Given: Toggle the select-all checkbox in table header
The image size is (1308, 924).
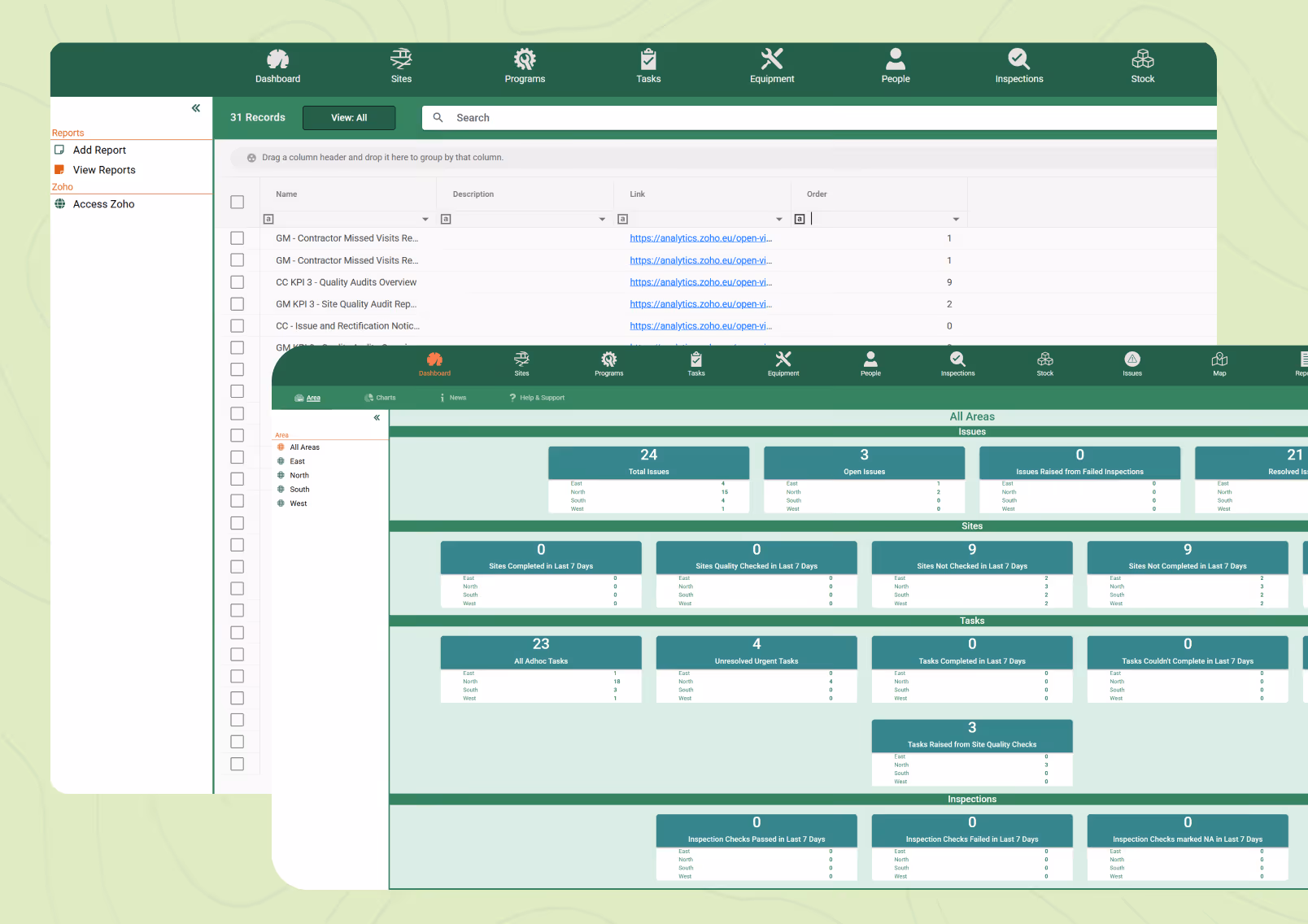Looking at the screenshot, I should pos(237,202).
